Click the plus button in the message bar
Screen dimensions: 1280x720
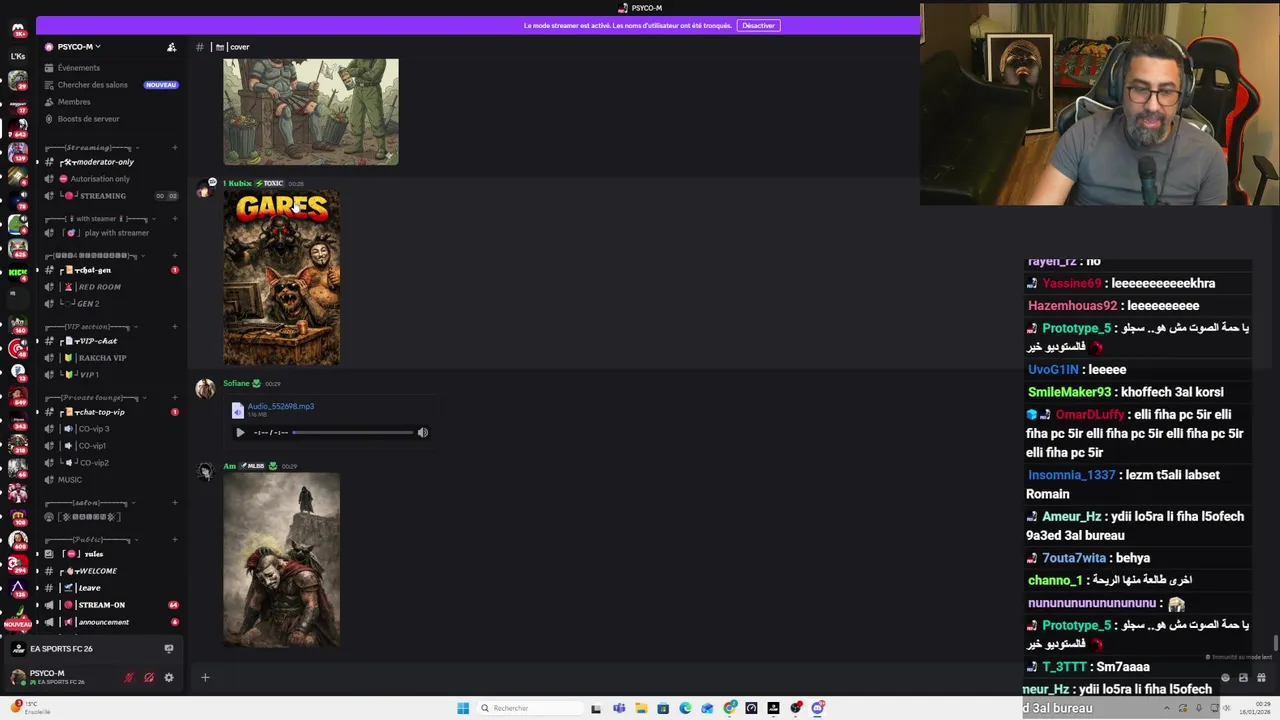click(x=205, y=678)
